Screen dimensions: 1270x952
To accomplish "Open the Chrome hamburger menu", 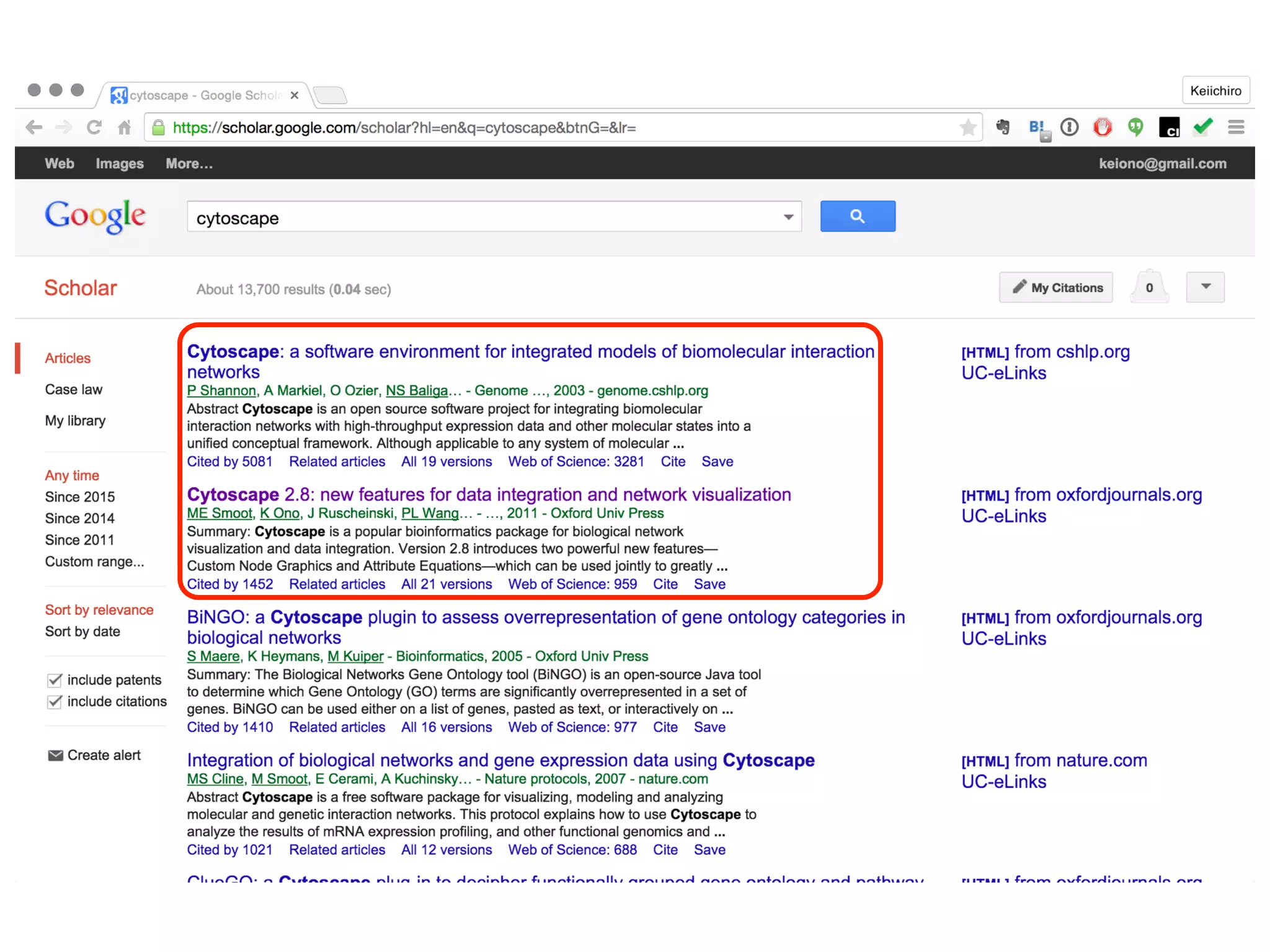I will (x=1236, y=128).
